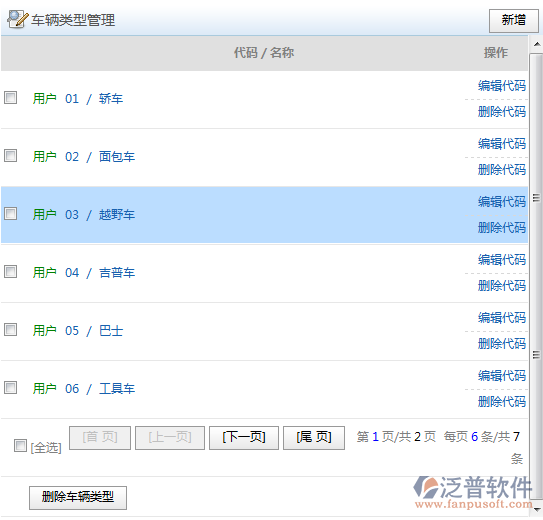The width and height of the screenshot is (543, 520).
Task: Click the scrollbar down arrow
Action: 536,510
